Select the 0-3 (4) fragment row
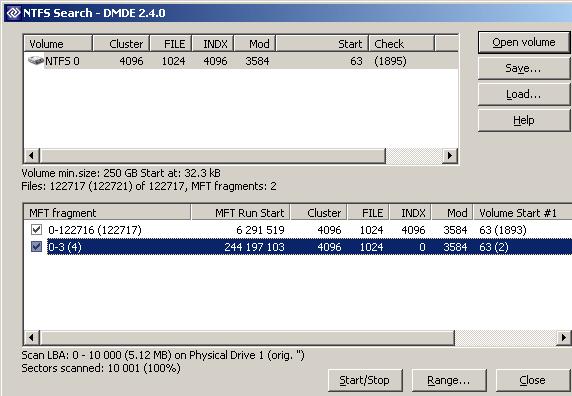Image resolution: width=572 pixels, height=396 pixels. 298,247
